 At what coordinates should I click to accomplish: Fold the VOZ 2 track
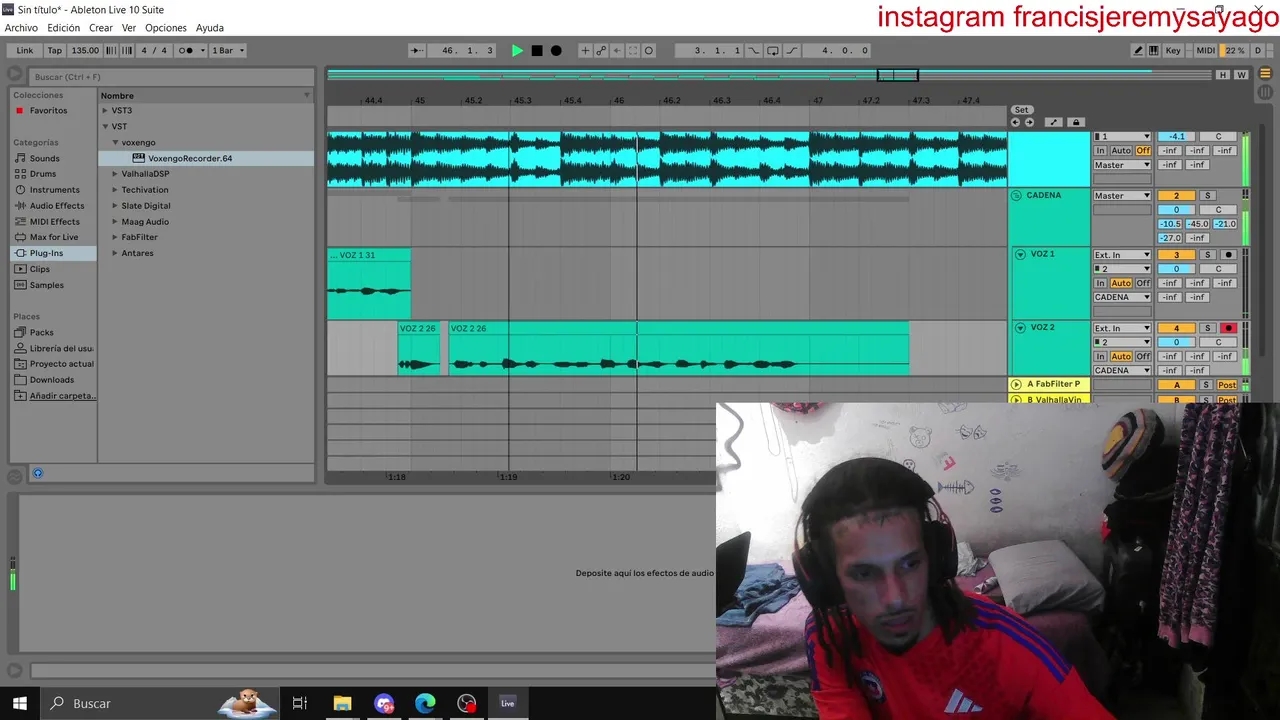coord(1020,328)
